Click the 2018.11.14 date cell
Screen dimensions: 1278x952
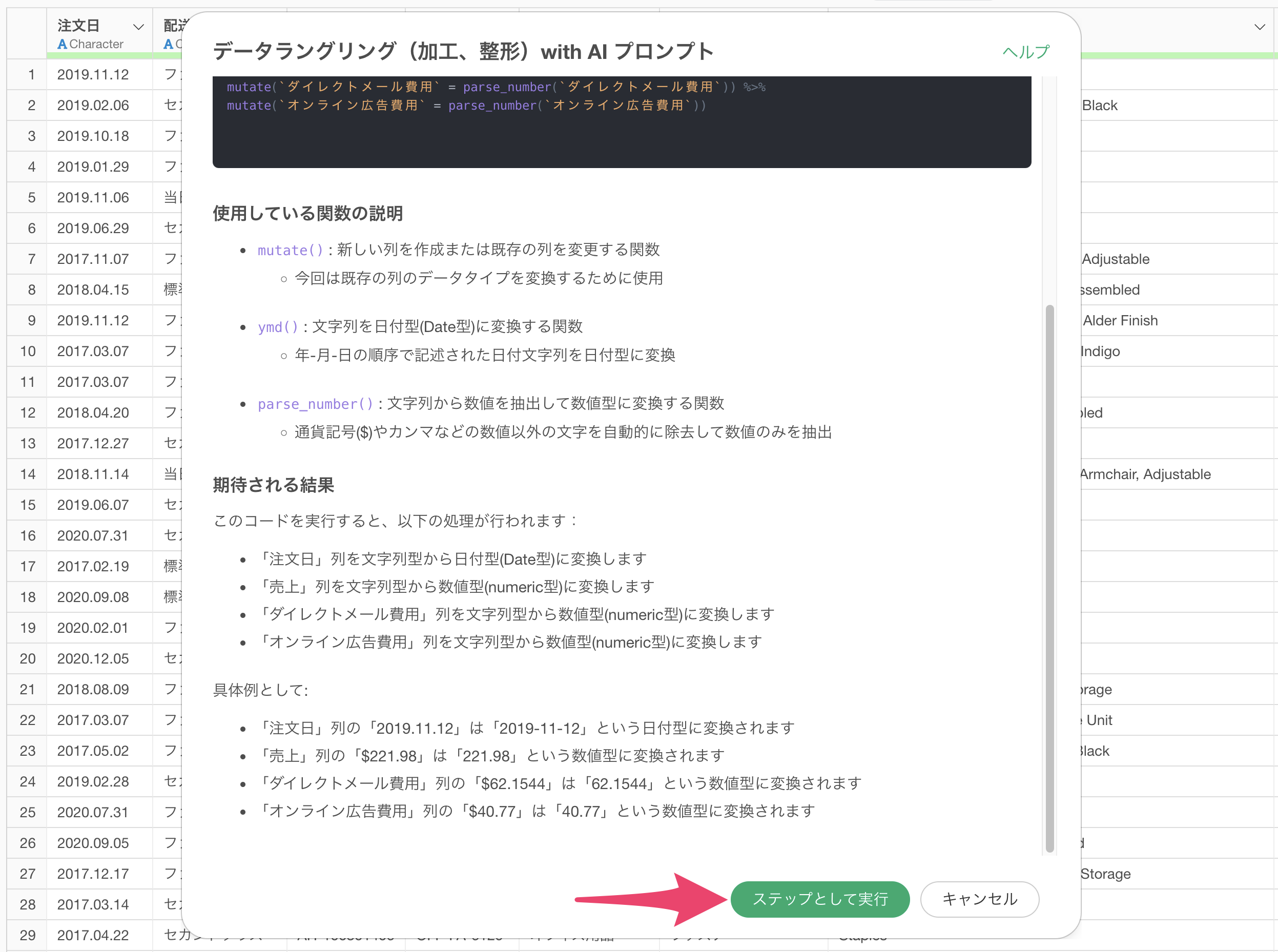[x=93, y=474]
